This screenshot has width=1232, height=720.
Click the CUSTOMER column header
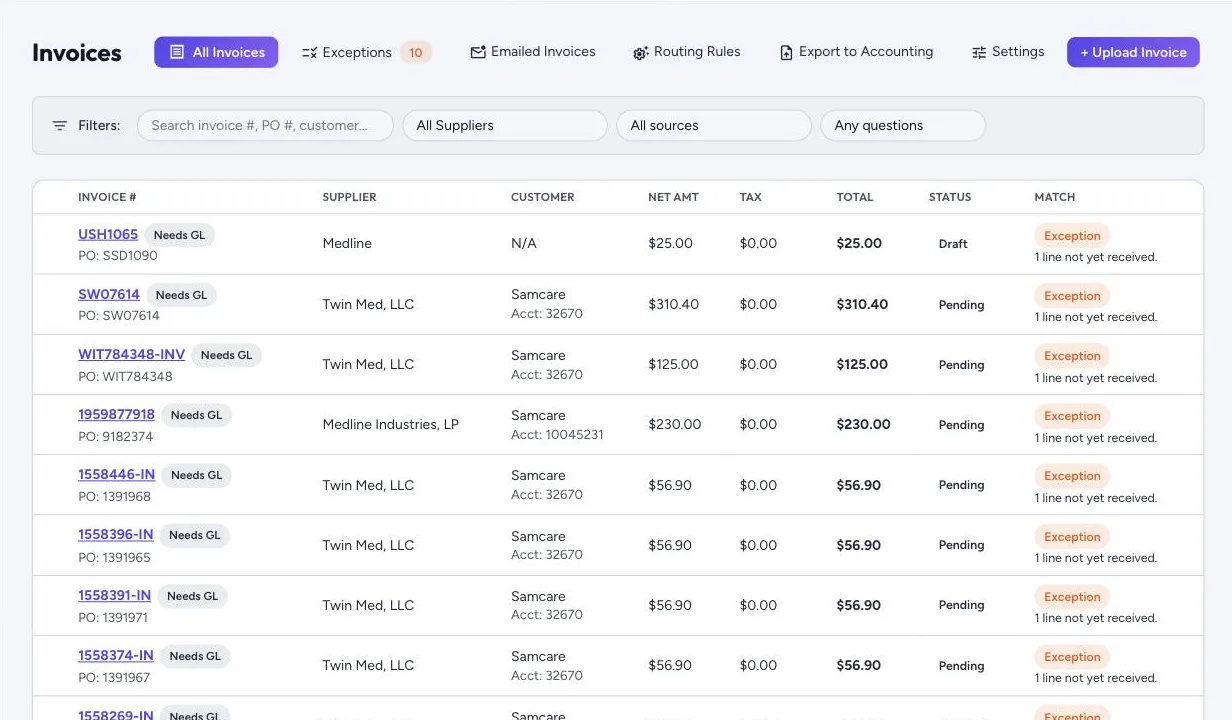click(x=542, y=197)
